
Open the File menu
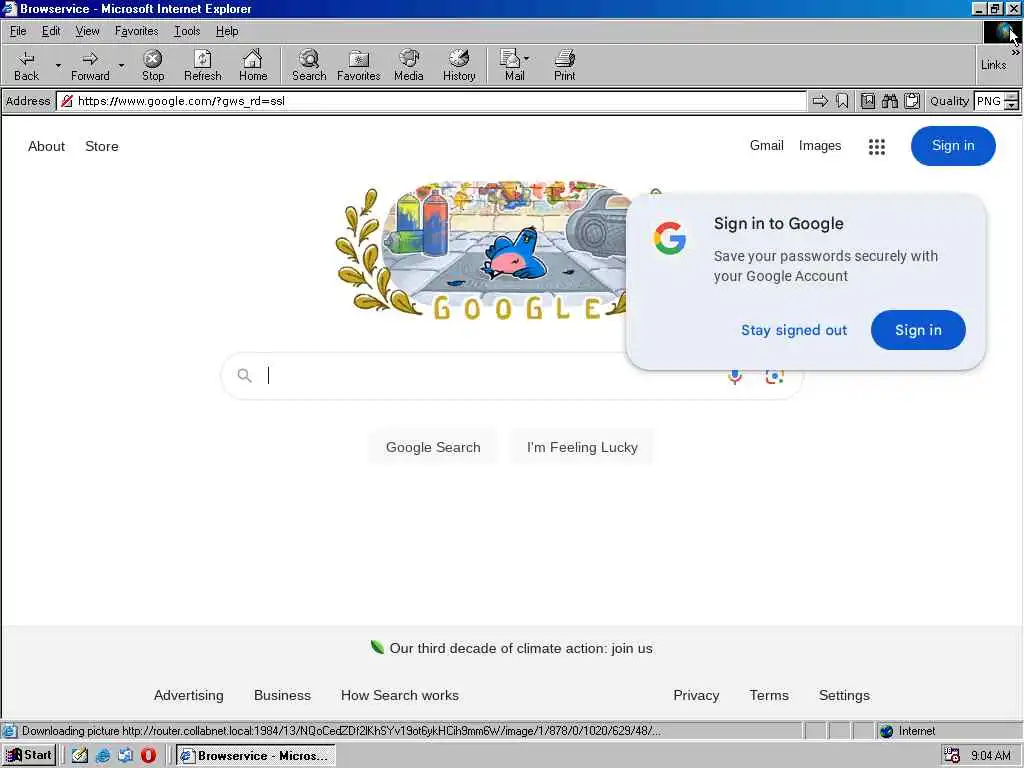click(x=18, y=31)
